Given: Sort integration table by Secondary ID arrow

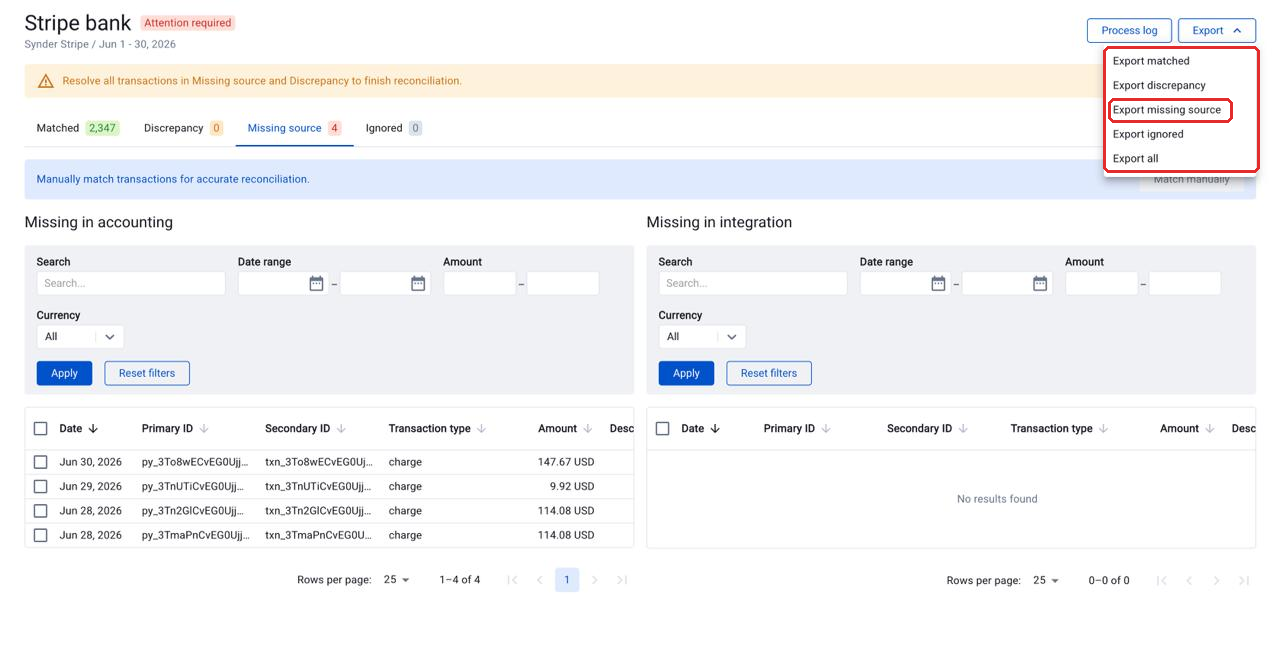Looking at the screenshot, I should click(x=963, y=429).
